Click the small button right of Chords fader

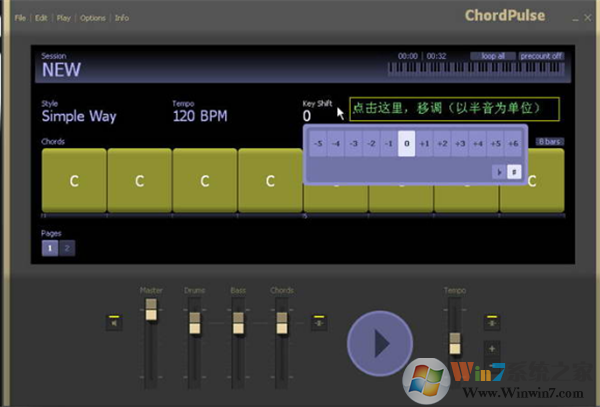319,322
